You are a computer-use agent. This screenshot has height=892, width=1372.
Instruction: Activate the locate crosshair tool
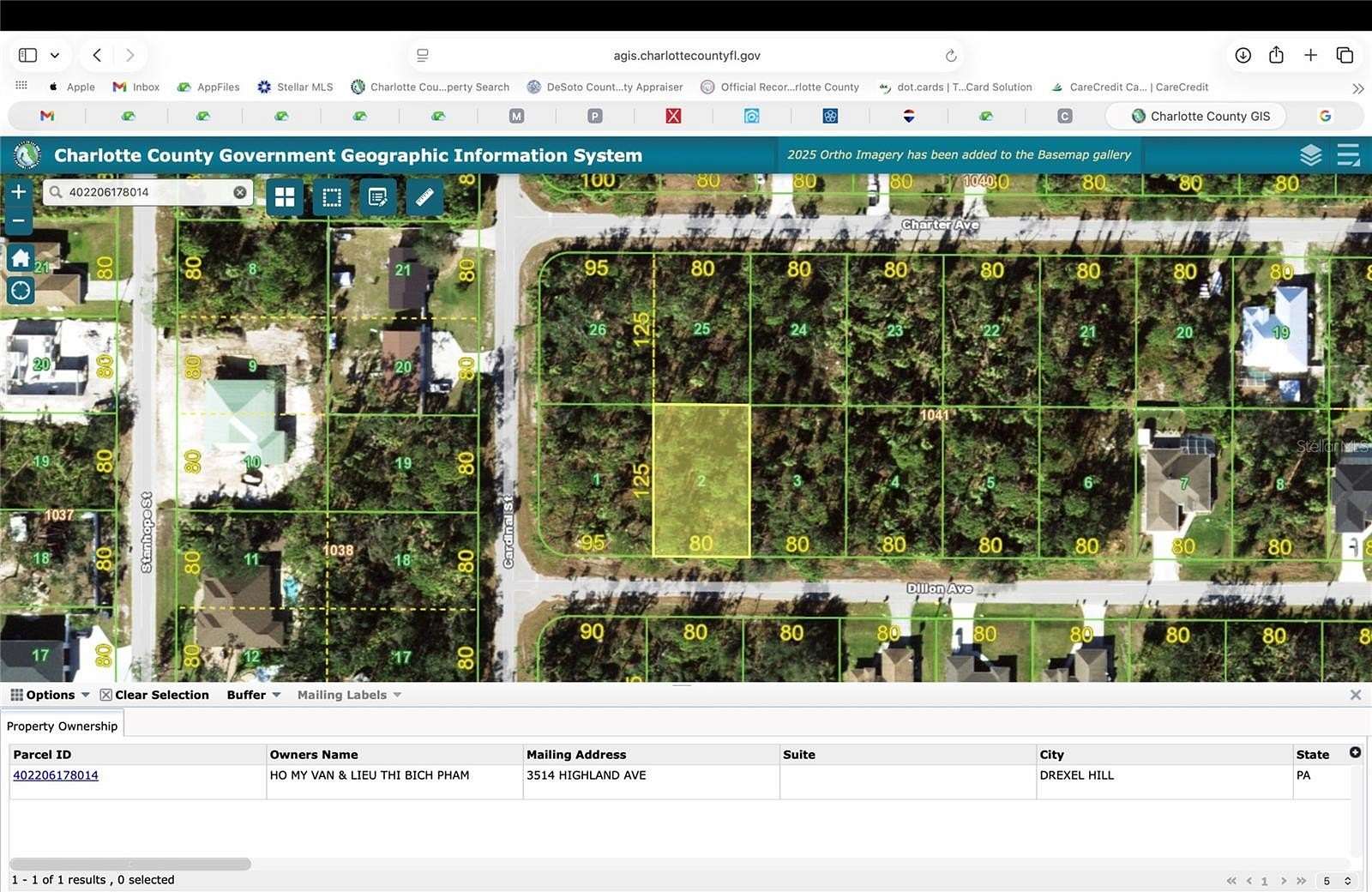(x=20, y=290)
